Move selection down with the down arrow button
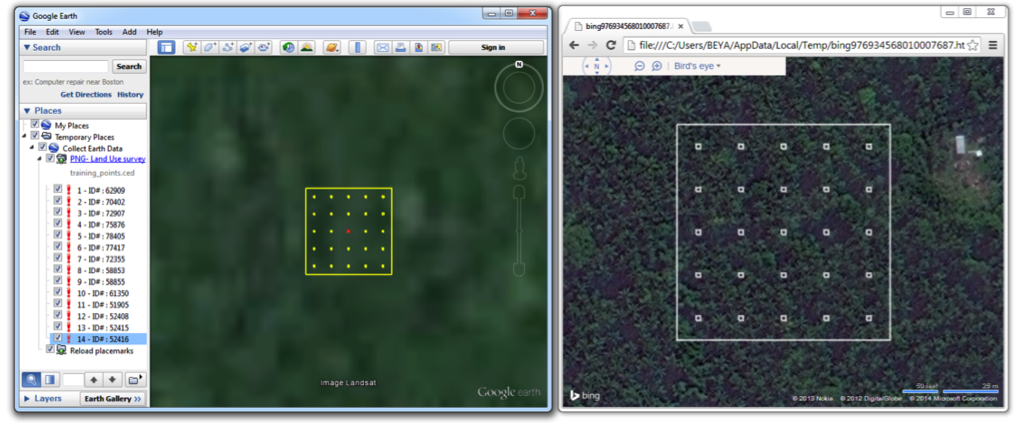 pyautogui.click(x=112, y=379)
